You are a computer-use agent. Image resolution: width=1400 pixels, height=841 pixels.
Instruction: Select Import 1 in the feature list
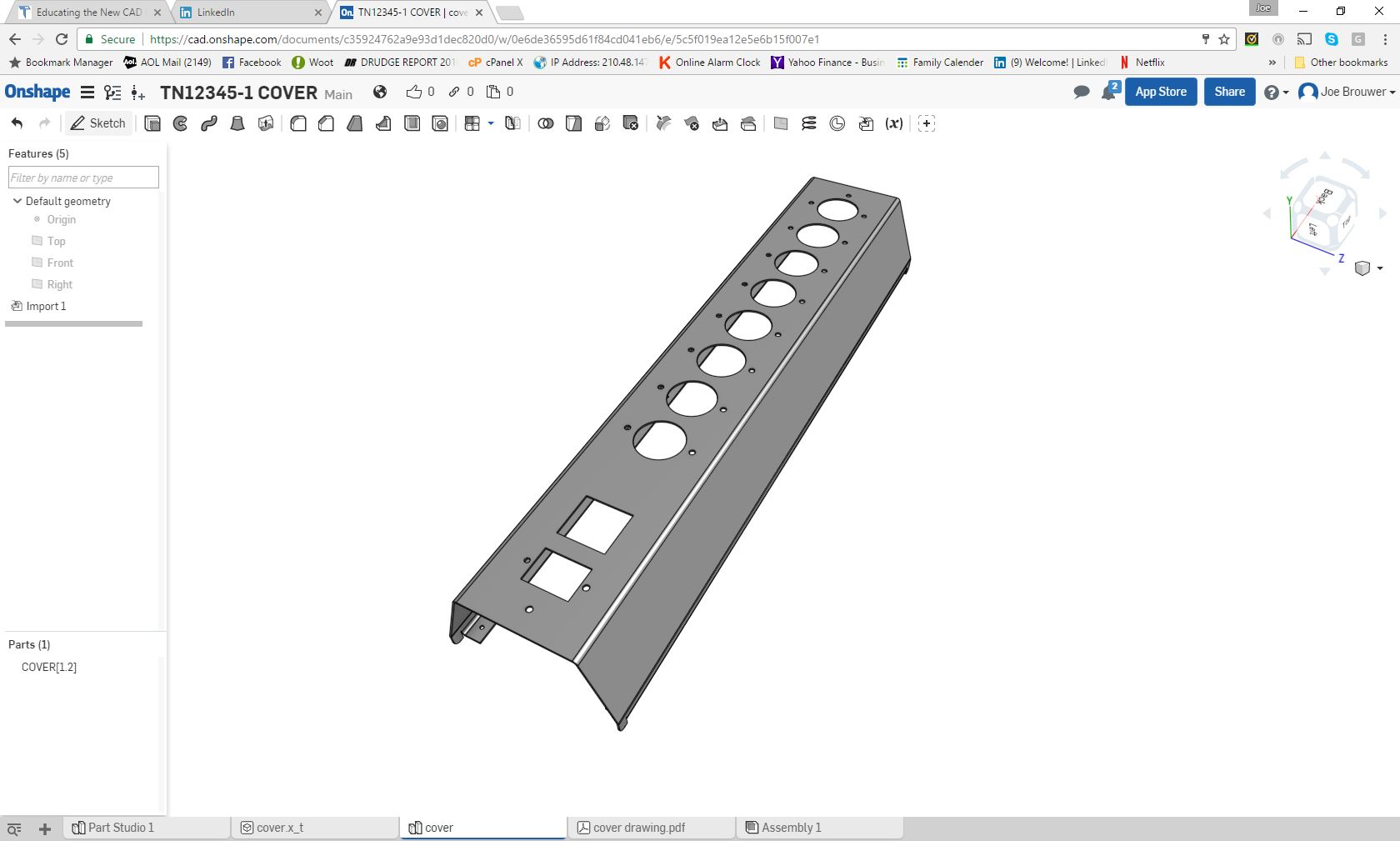(46, 306)
